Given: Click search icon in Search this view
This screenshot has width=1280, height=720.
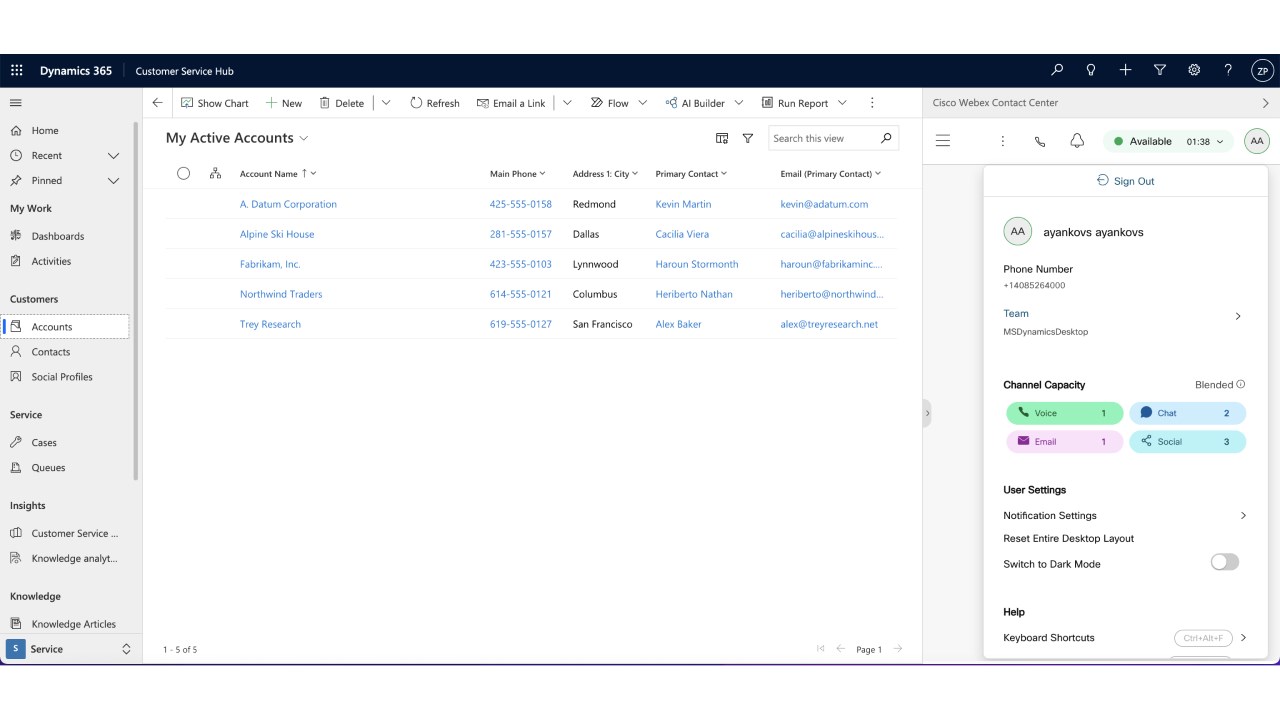Looking at the screenshot, I should click(886, 138).
